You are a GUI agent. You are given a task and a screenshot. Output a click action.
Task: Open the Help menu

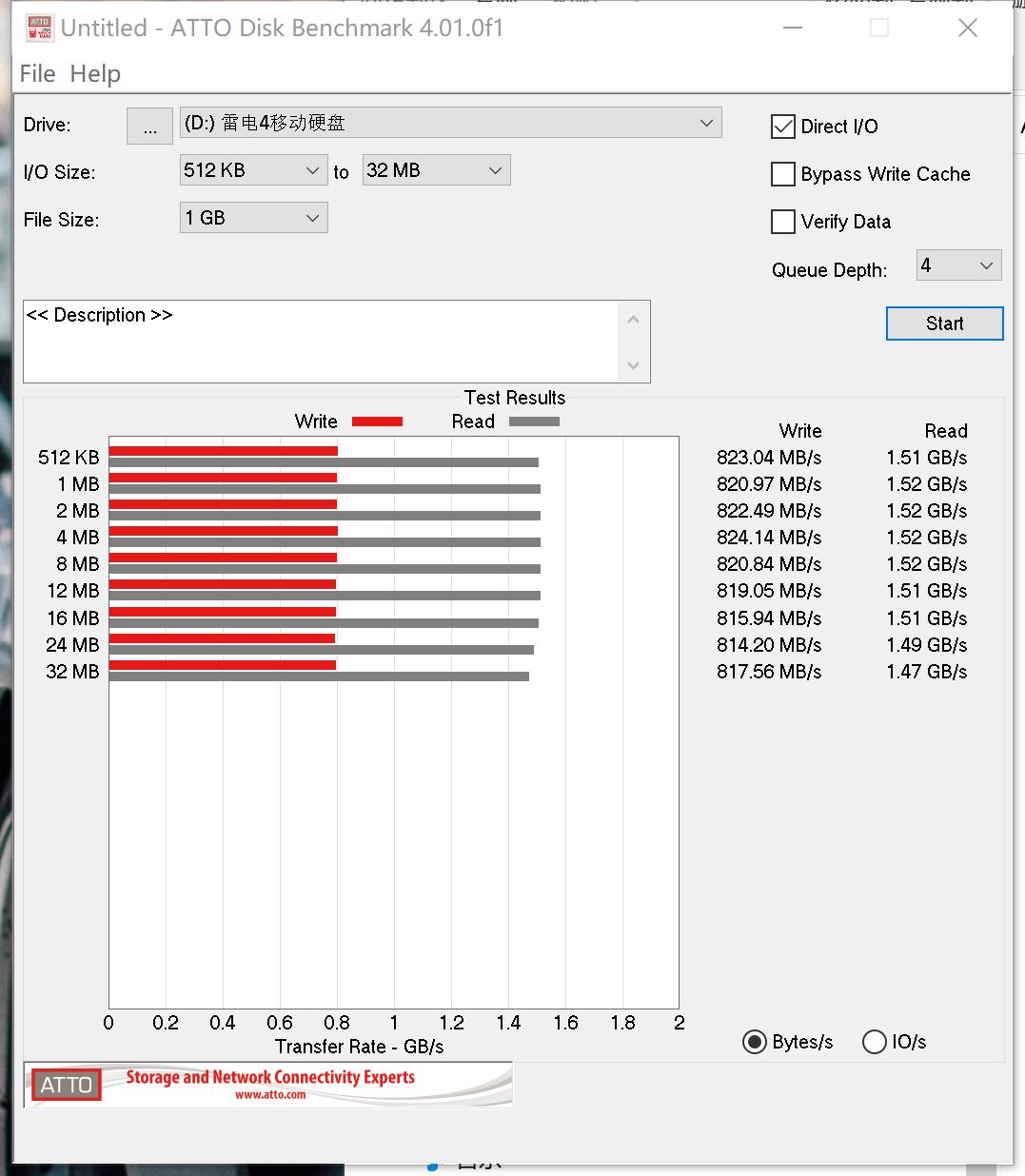point(95,73)
